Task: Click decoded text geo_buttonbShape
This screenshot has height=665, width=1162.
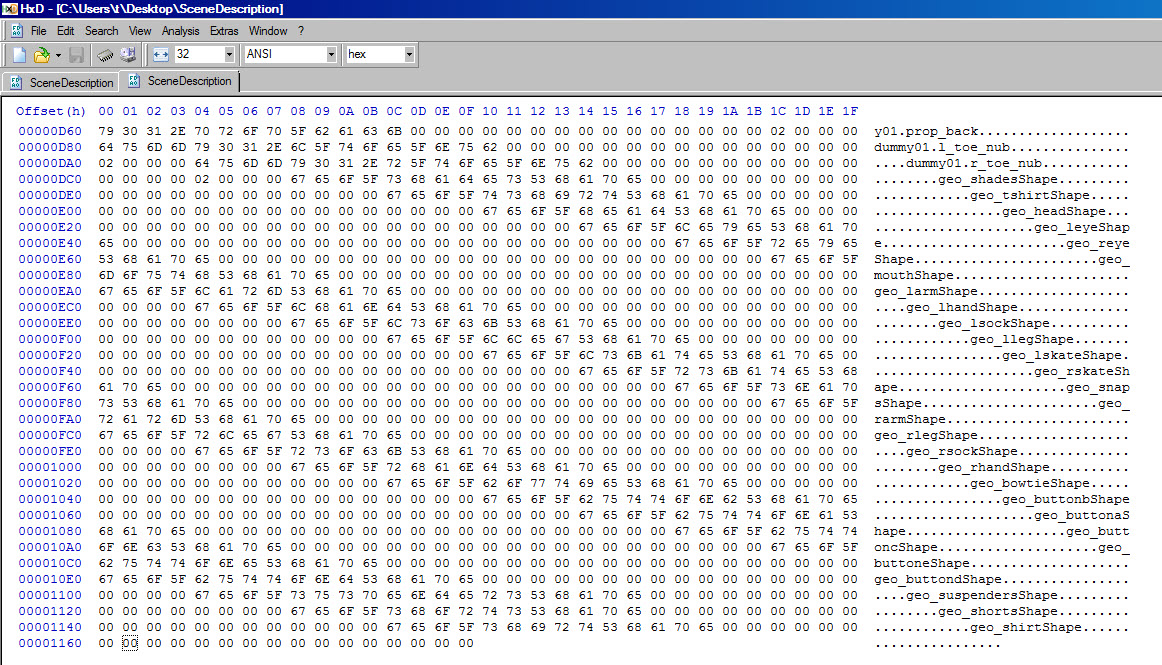Action: coord(1066,500)
